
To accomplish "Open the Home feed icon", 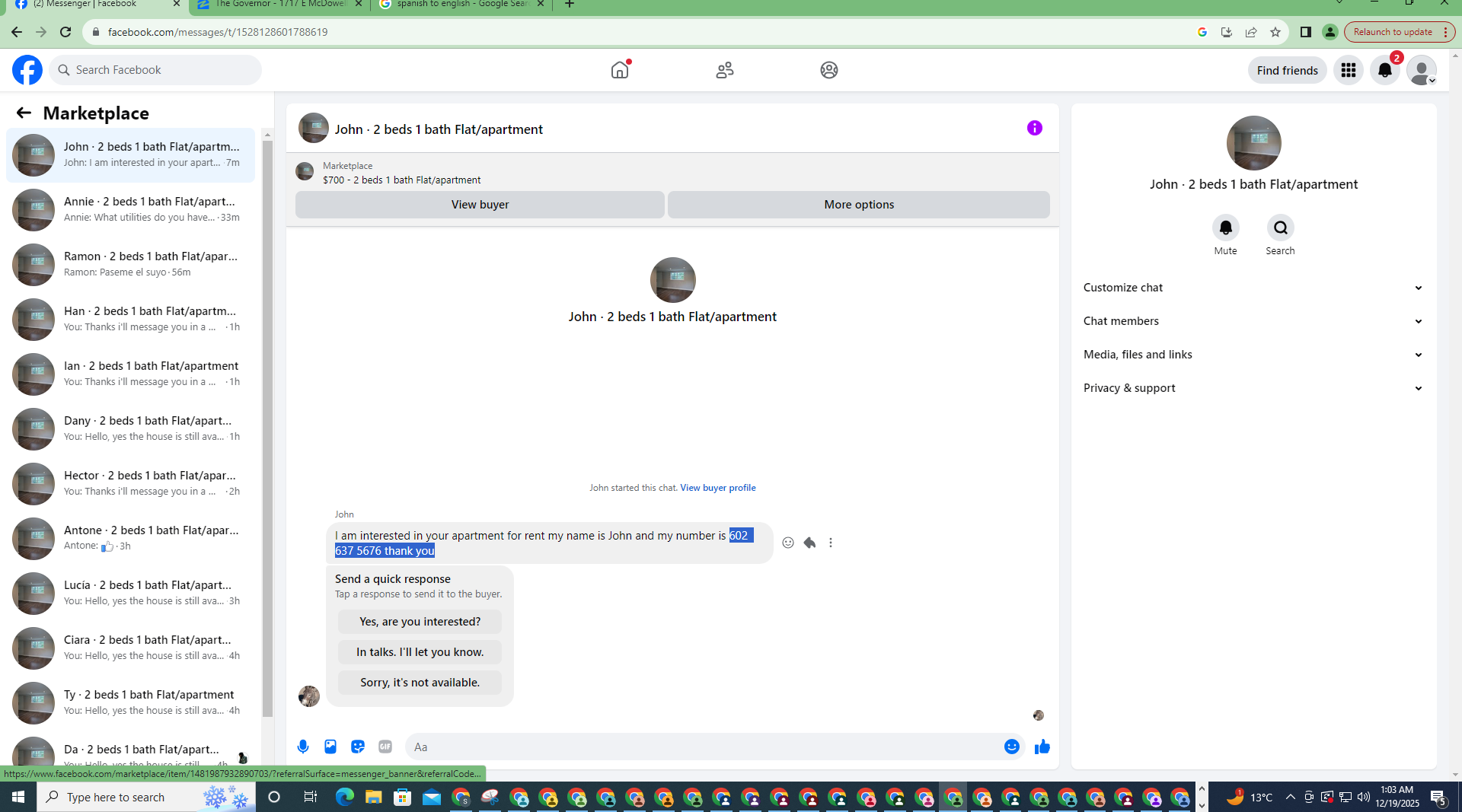I will click(x=620, y=70).
